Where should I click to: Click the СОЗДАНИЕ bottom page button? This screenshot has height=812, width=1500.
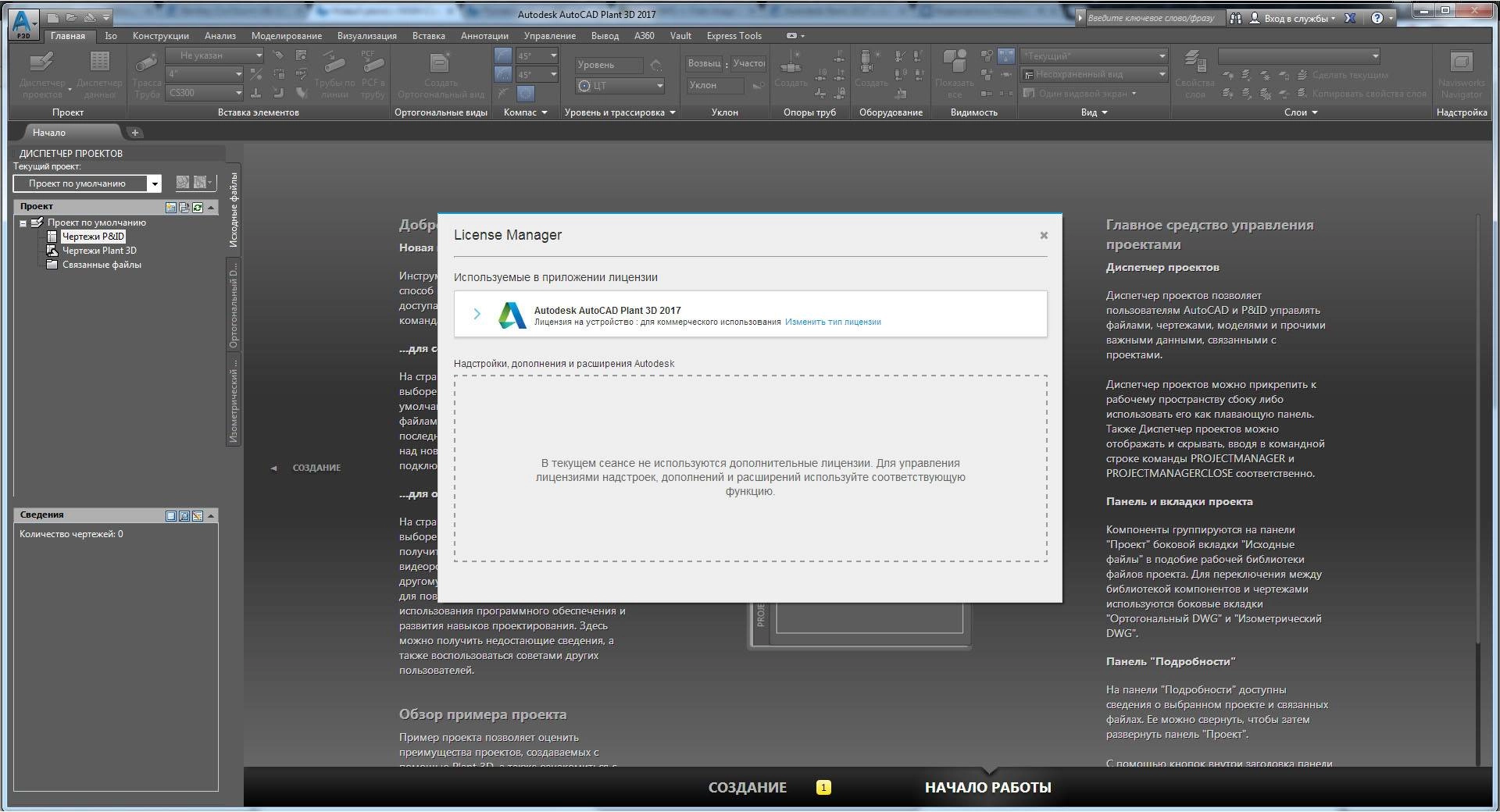click(x=748, y=788)
